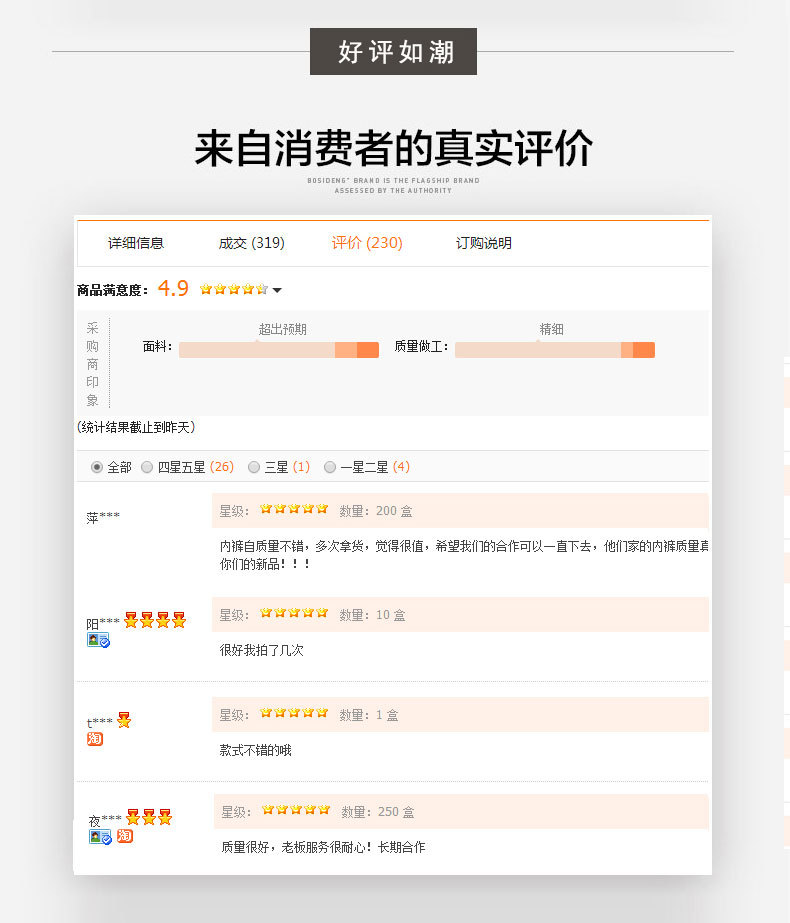
Task: Click the 超出预期 label above 面料 bar
Action: 283,329
